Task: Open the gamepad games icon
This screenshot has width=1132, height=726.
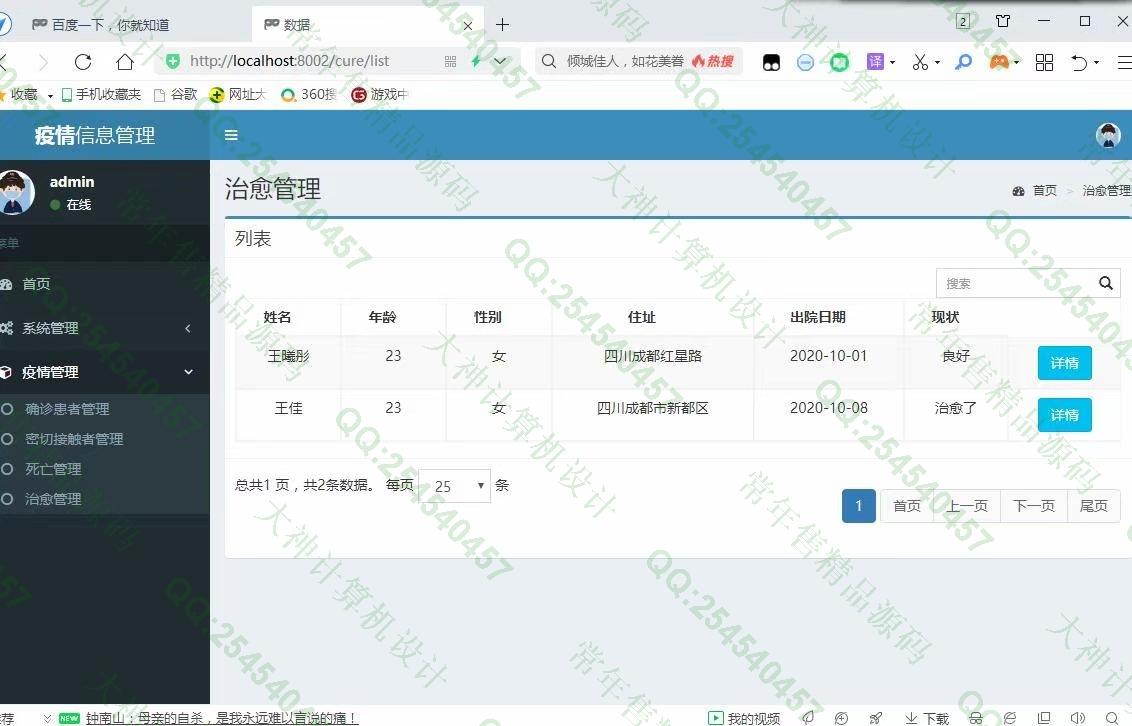Action: [x=999, y=62]
